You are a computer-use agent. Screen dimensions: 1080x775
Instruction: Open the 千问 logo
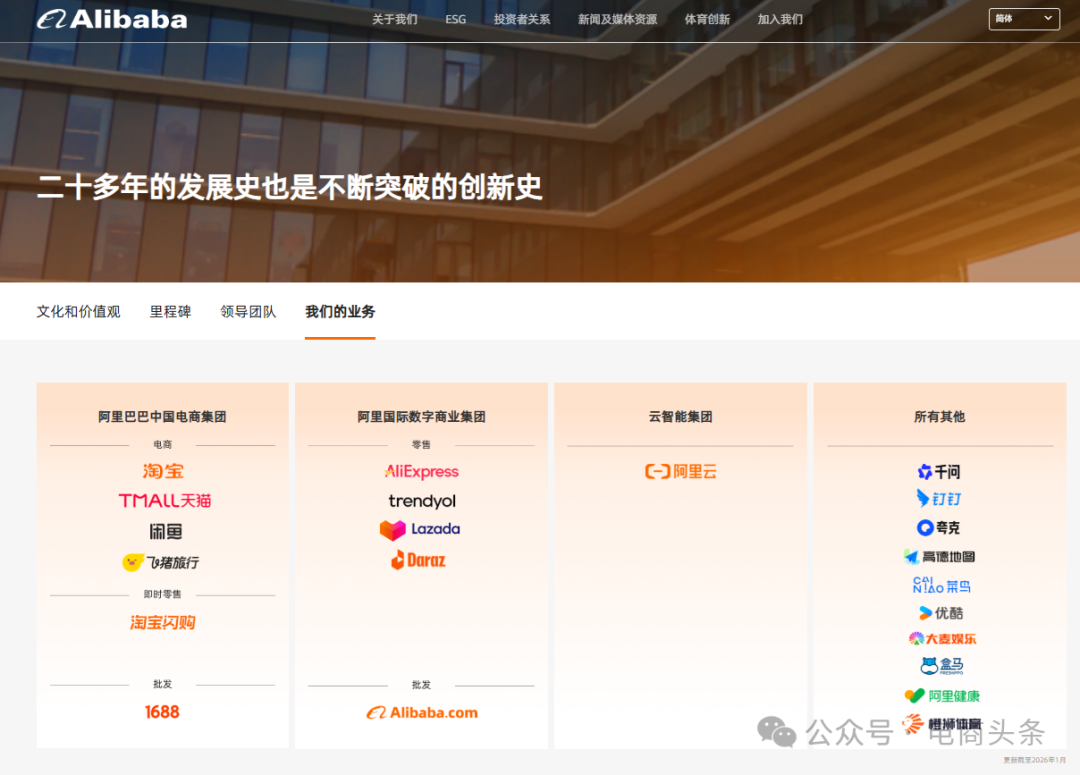pos(939,472)
